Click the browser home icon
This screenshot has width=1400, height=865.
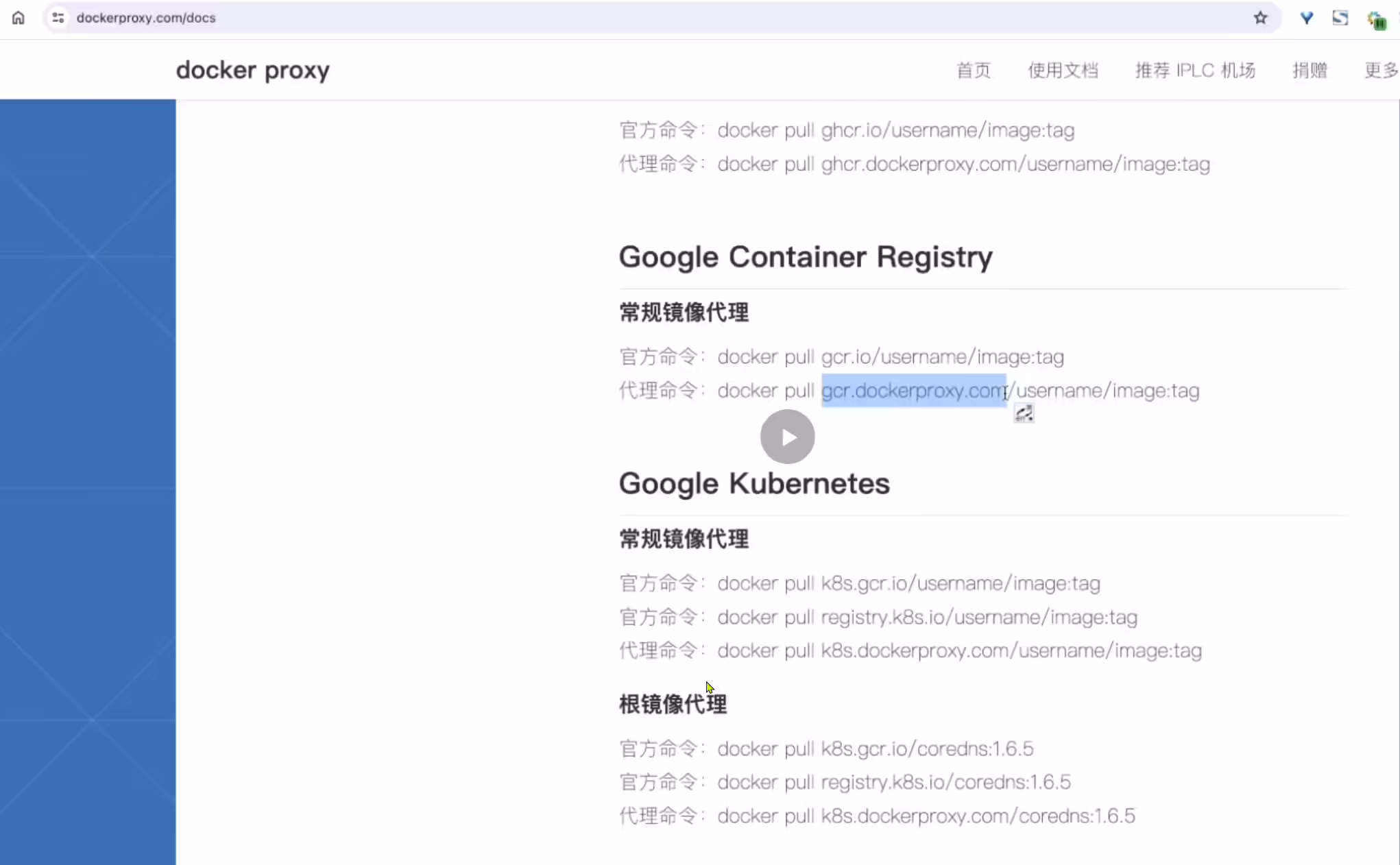19,18
